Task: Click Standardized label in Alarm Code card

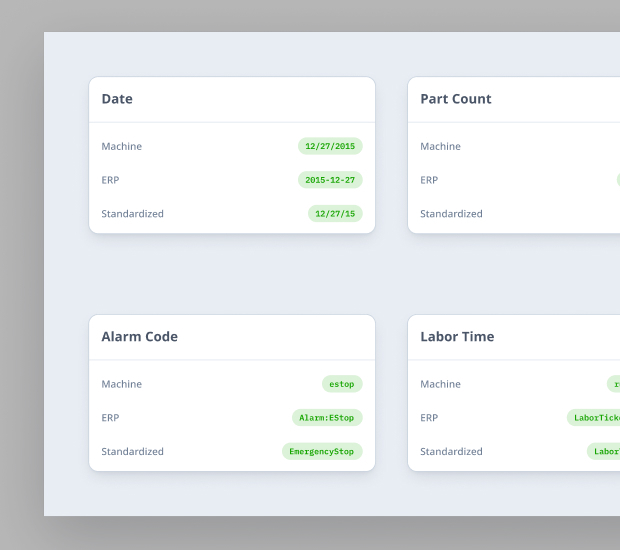Action: point(132,452)
